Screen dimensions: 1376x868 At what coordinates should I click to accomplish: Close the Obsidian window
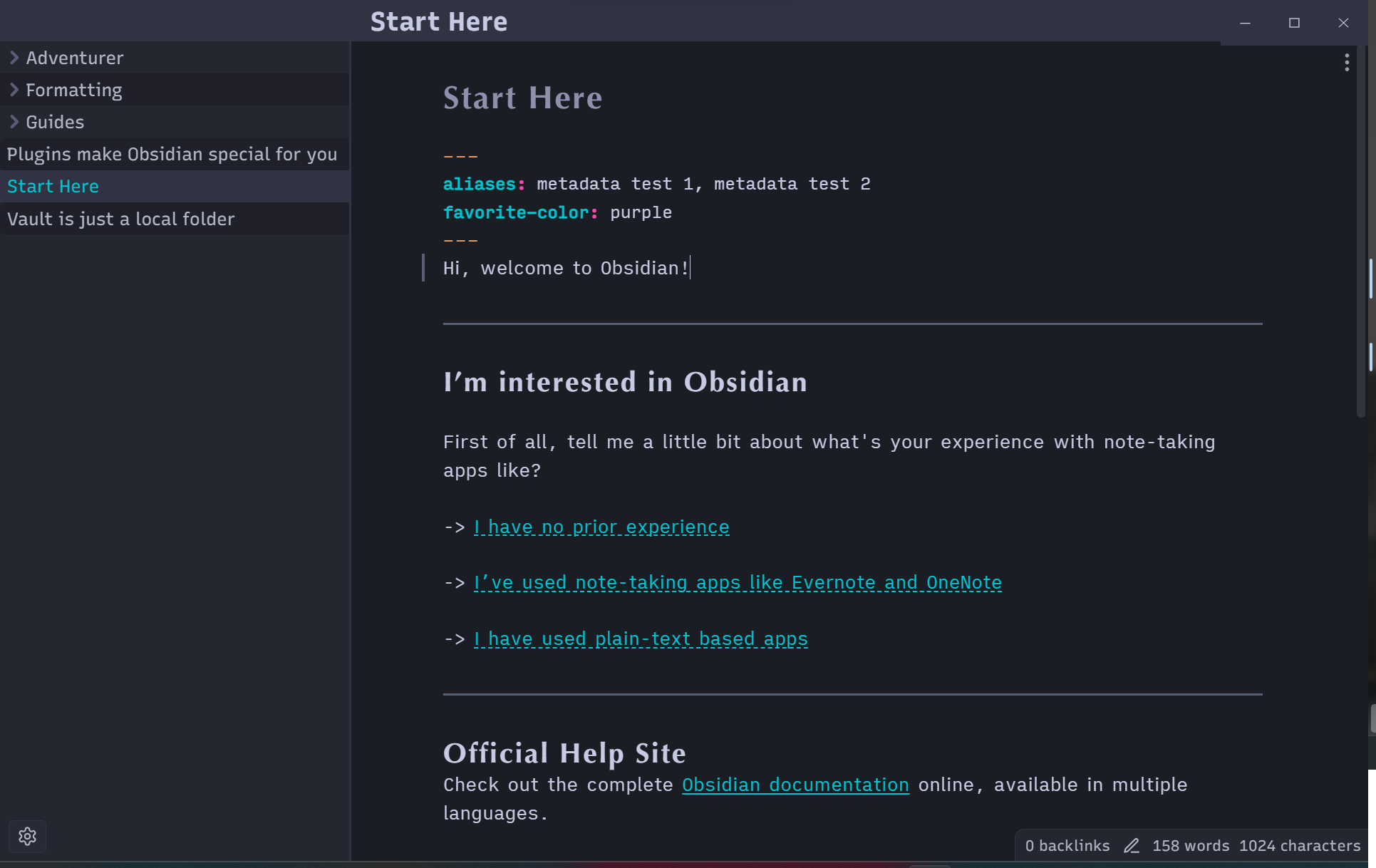(1343, 23)
